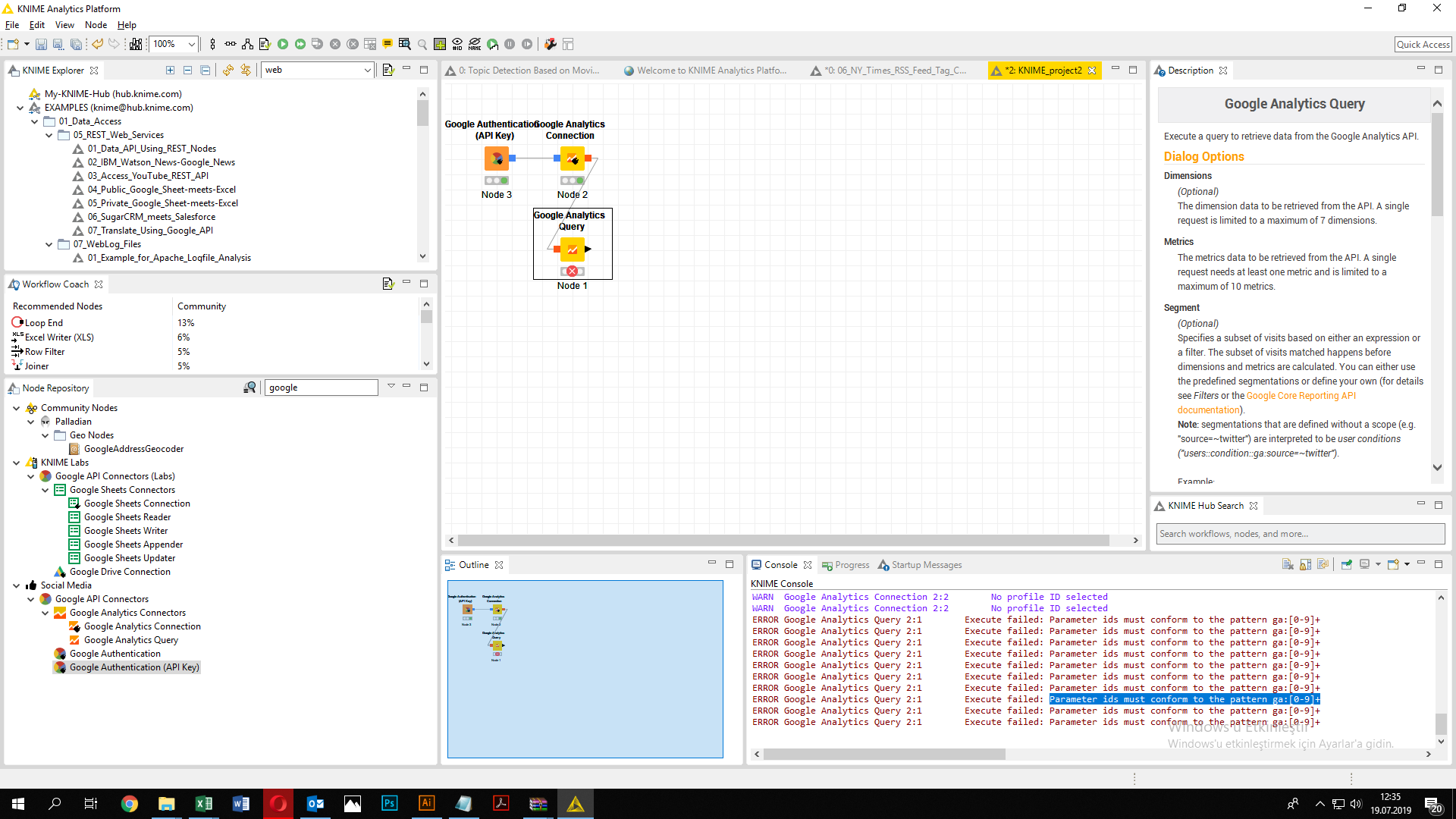Execute all executable nodes
Viewport: 1456px width, 819px height.
pyautogui.click(x=300, y=44)
